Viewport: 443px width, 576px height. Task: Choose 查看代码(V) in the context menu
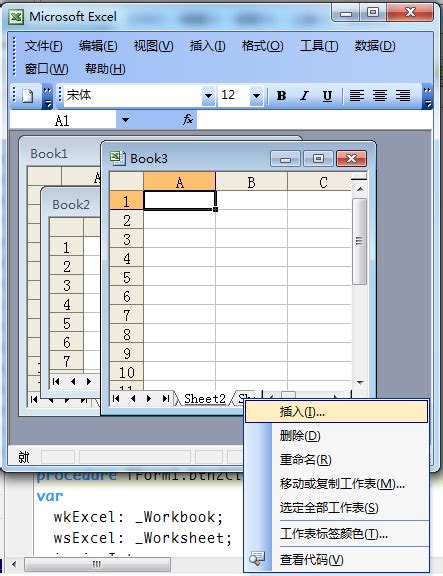point(336,559)
